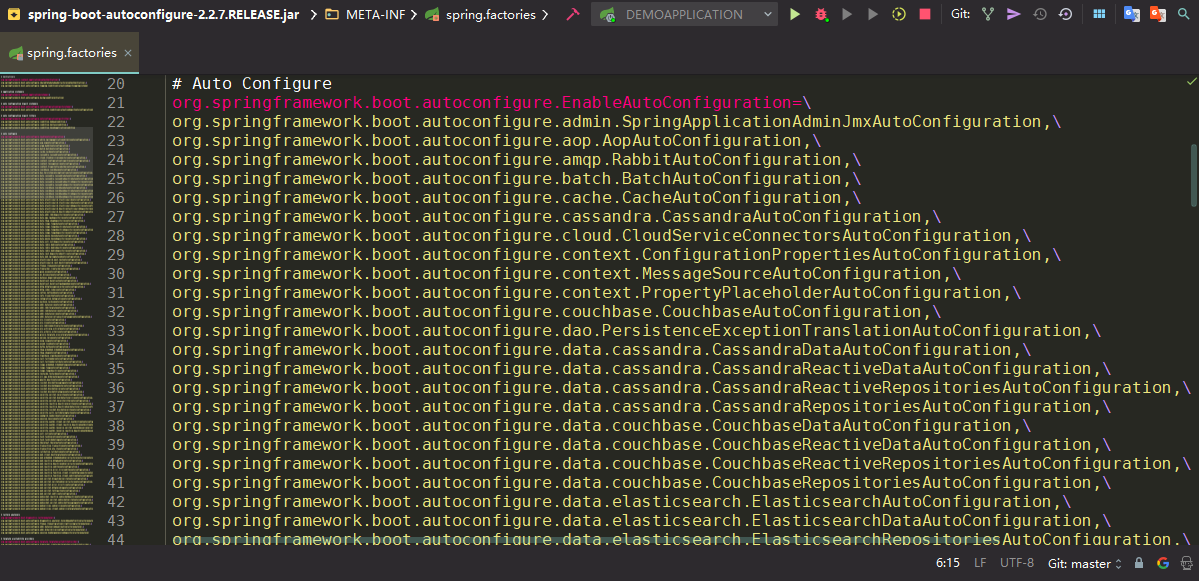Click the vertical editor scrollbar thumb
The image size is (1199, 581).
point(1194,174)
